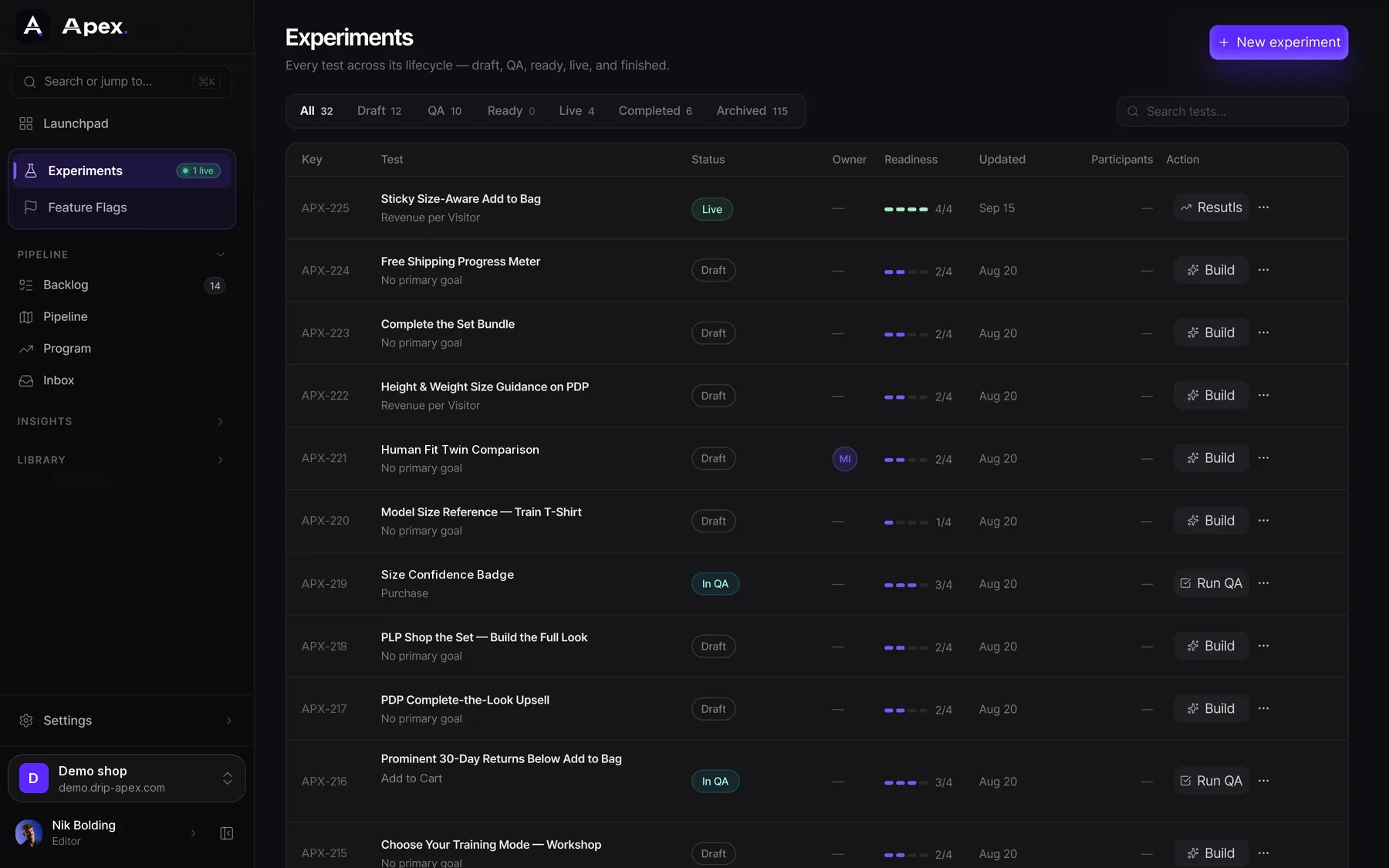This screenshot has width=1389, height=868.
Task: Select the All tab
Action: 316,111
